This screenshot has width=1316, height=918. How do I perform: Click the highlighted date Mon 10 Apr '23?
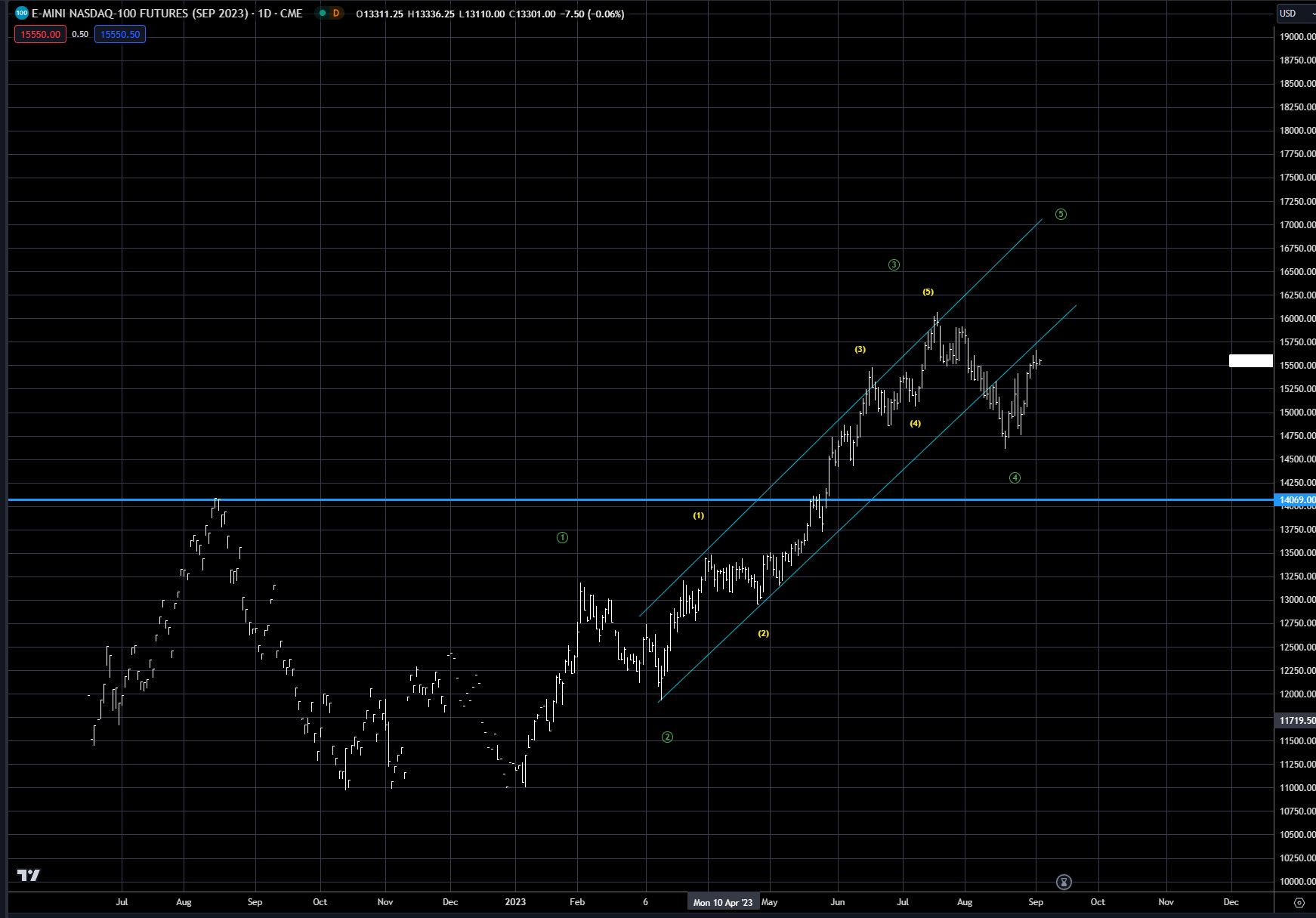723,902
